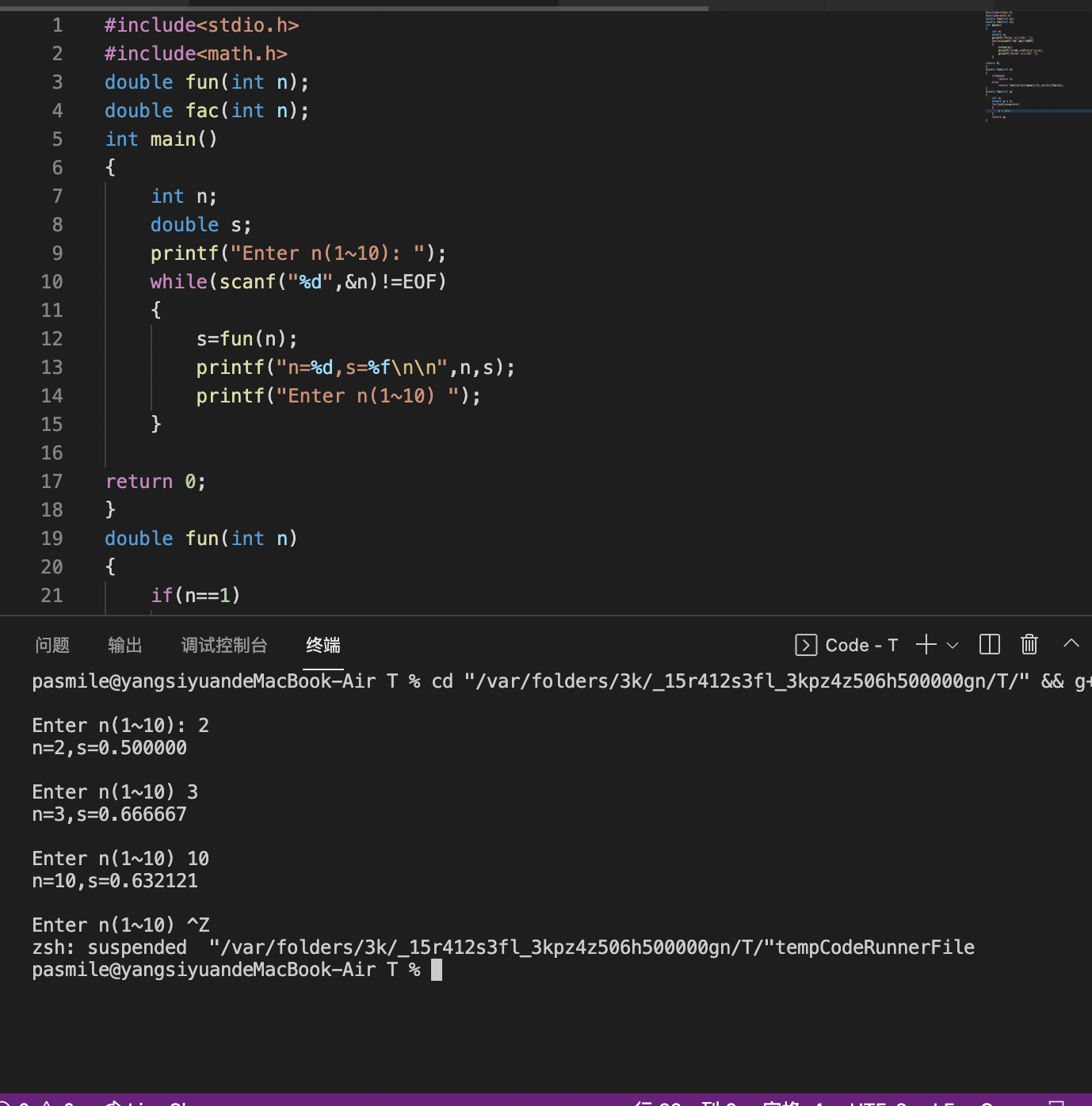Screen dimensions: 1092x1106
Task: Click the "int n;" declaration
Action: (184, 196)
